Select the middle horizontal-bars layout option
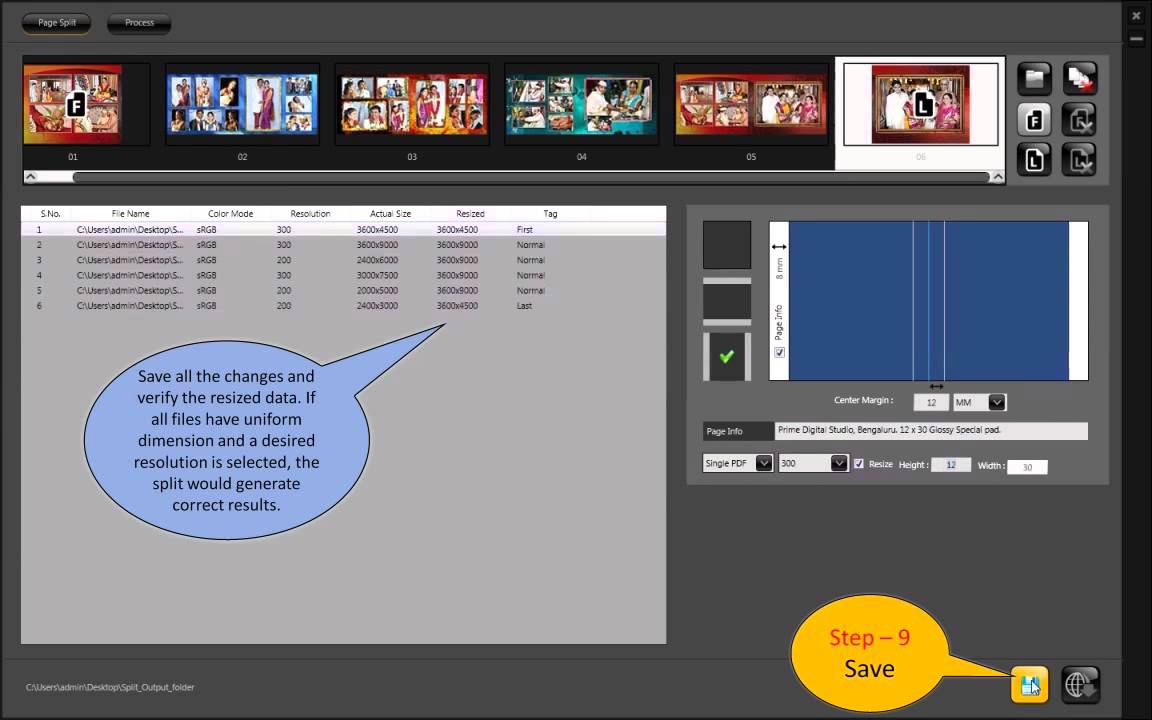This screenshot has height=720, width=1152. tap(727, 301)
